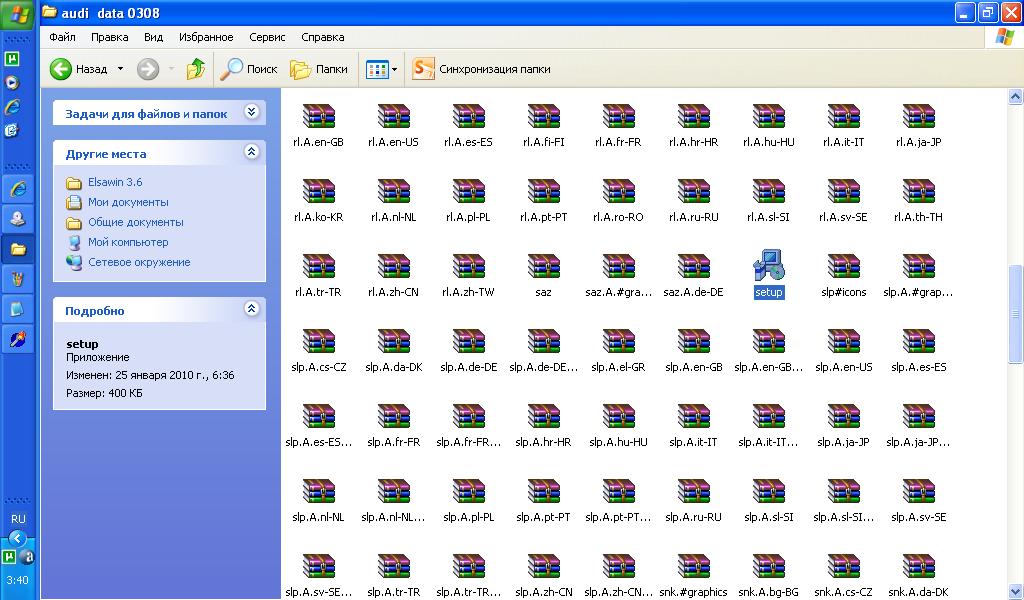Open the File (Файл) menu
1024x600 pixels.
(x=62, y=37)
